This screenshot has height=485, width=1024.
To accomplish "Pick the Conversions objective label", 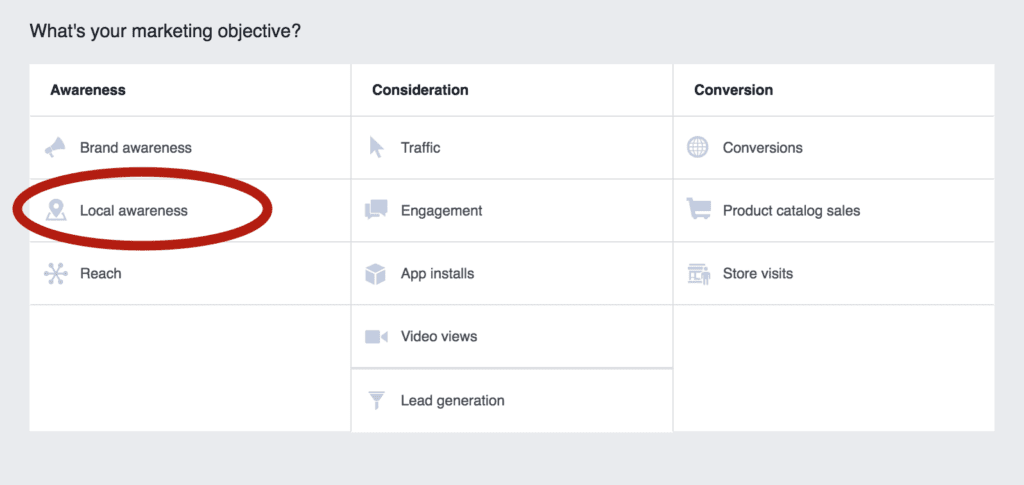I will tap(762, 148).
